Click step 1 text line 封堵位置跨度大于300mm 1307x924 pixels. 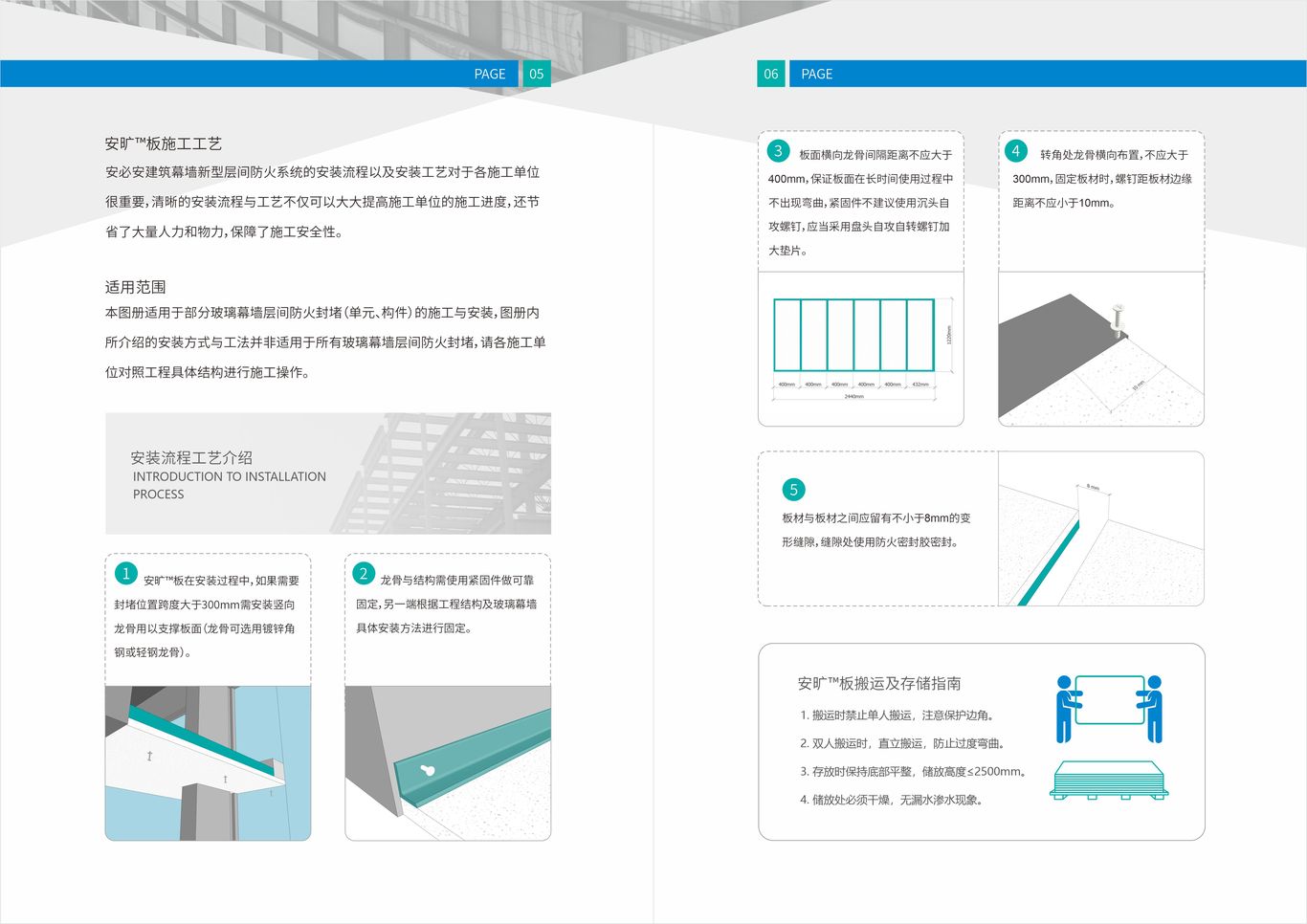click(205, 605)
